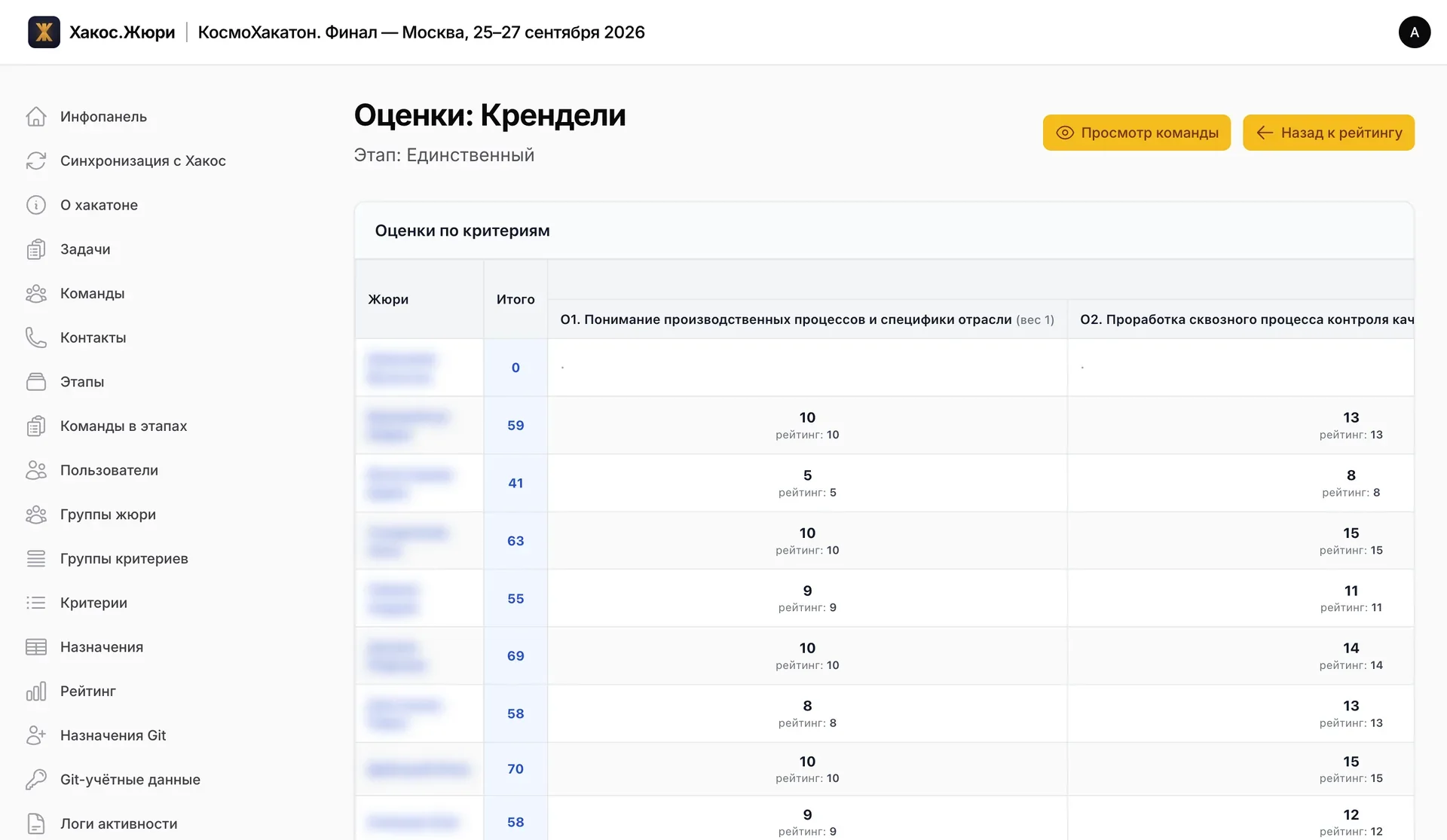
Task: Click the Группы критериев list icon
Action: click(36, 558)
